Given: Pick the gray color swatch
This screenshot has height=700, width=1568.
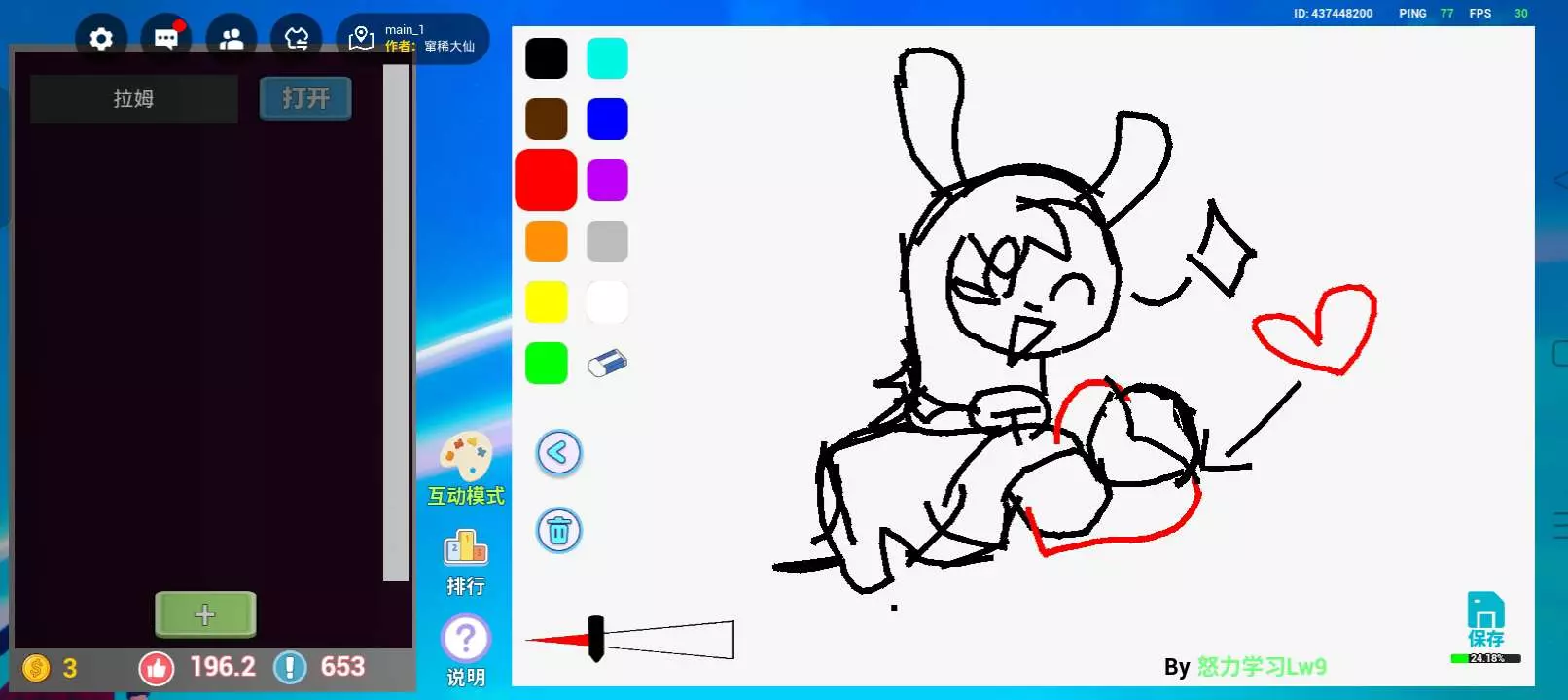Looking at the screenshot, I should [608, 241].
